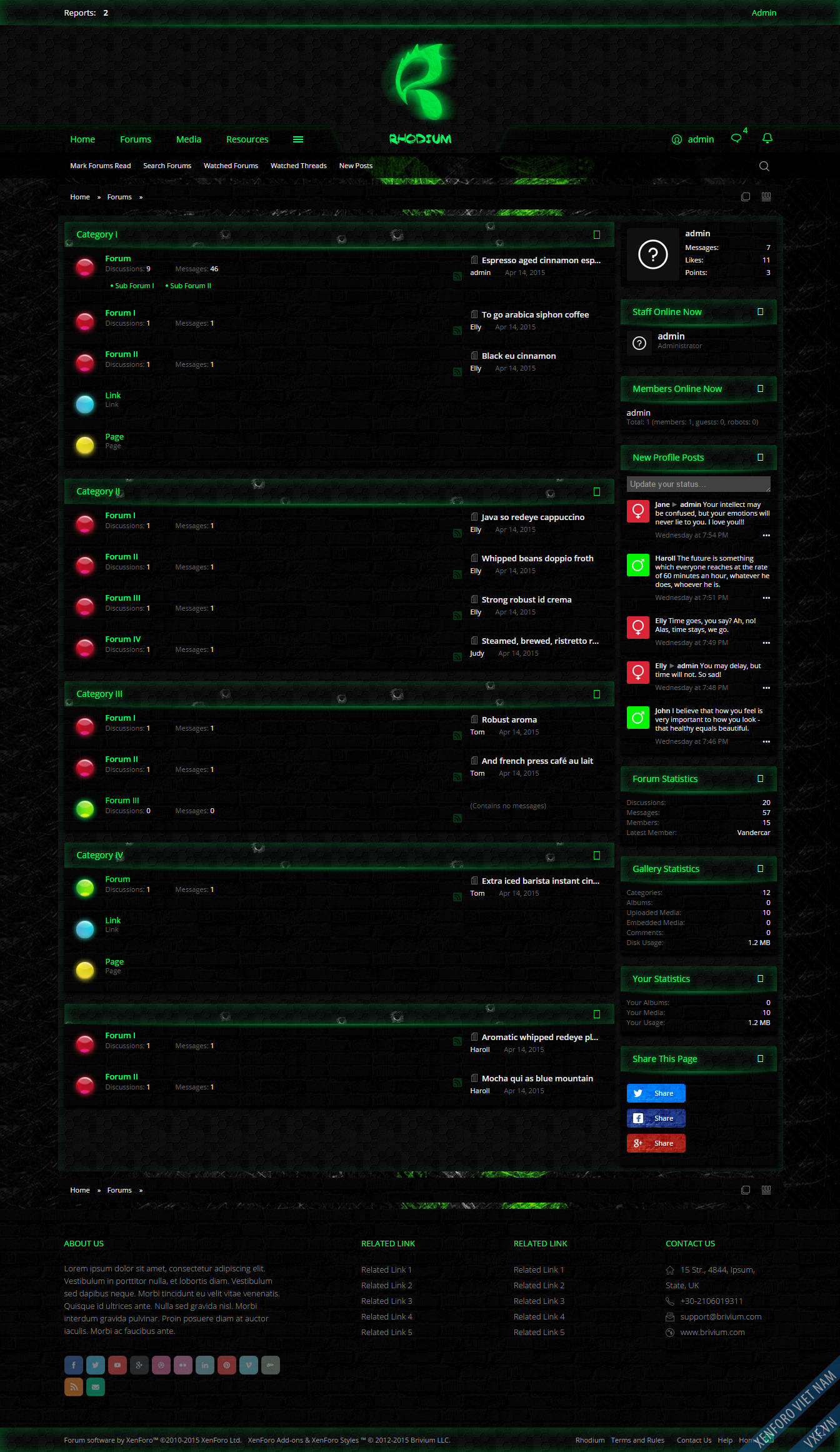Screen dimensions: 840x1452
Task: Click stacked-squares layout icon above About Us
Action: (x=746, y=1190)
